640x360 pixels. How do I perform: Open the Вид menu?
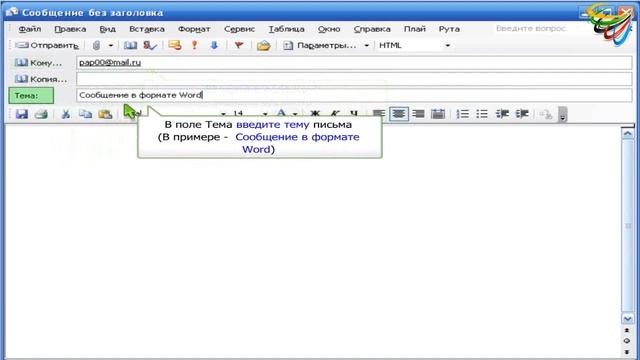click(107, 29)
